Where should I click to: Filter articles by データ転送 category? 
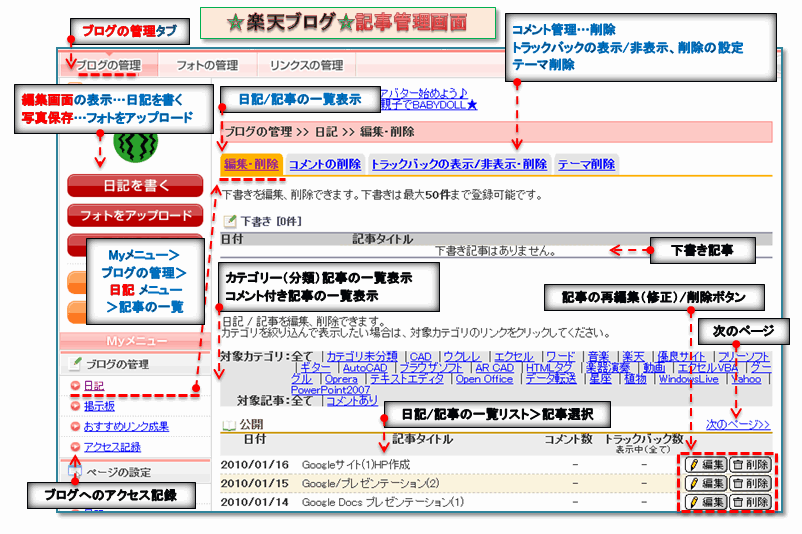click(x=551, y=379)
